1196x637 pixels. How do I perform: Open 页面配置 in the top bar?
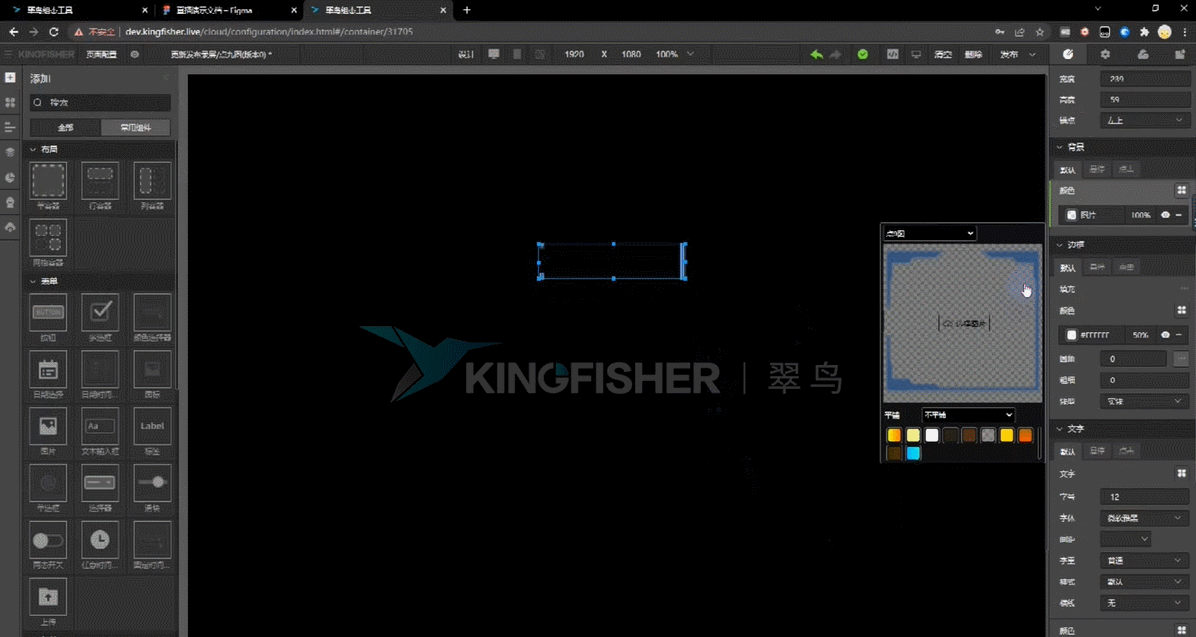101,54
